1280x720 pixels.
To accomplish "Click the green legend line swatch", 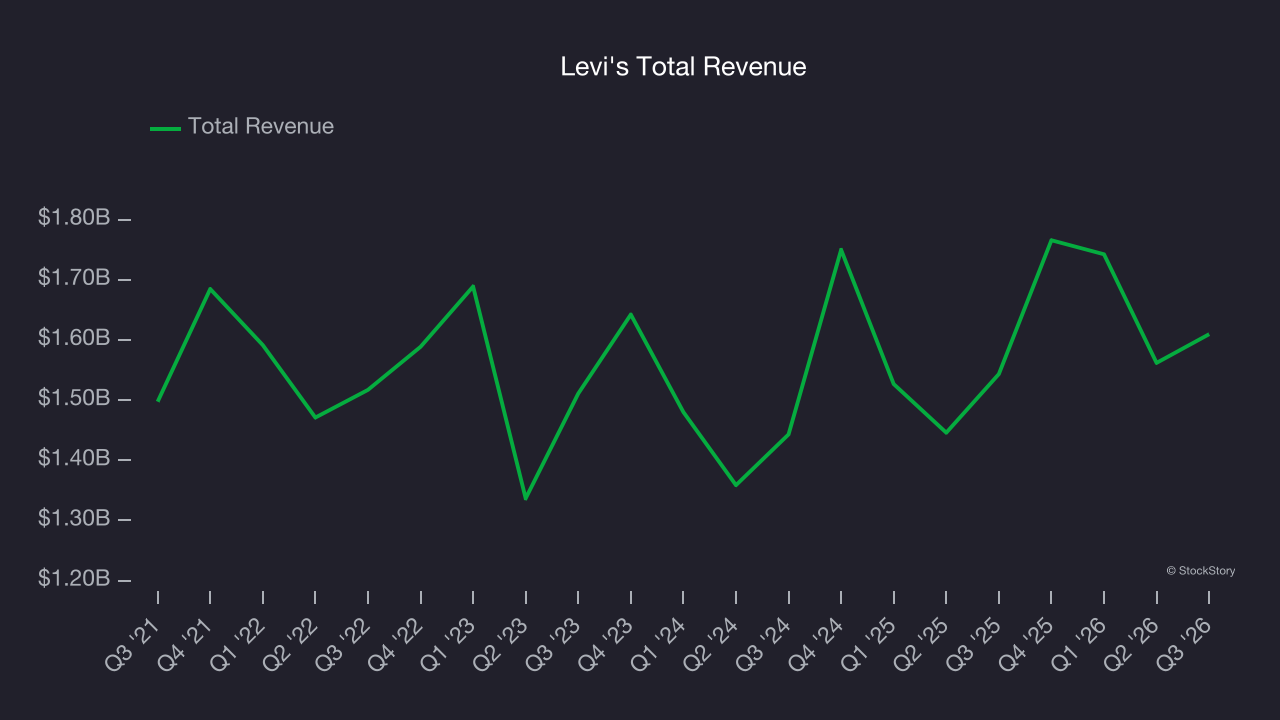I will point(165,128).
